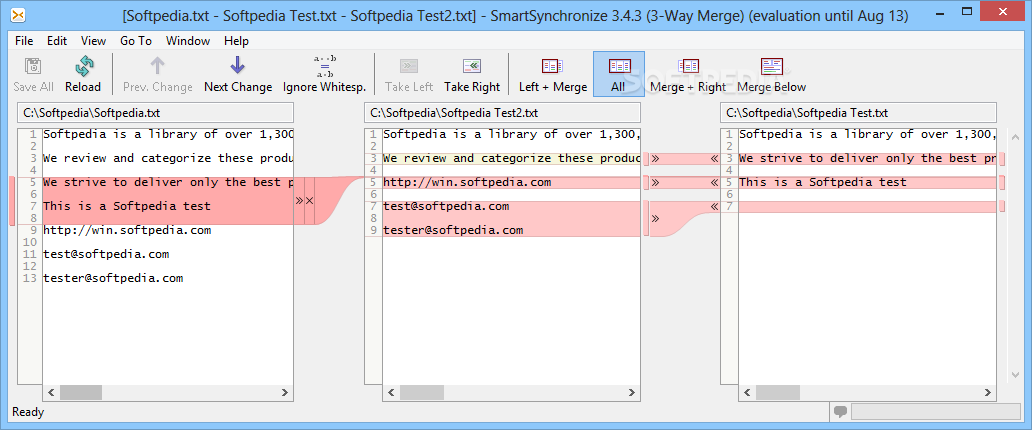Open the Go To menu

[136, 41]
